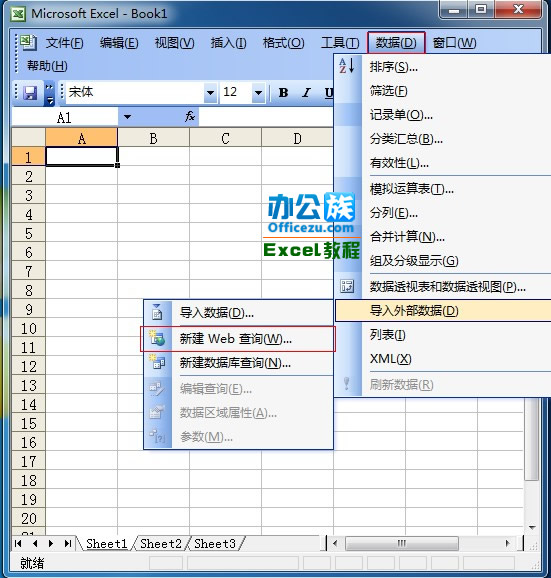
Task: Click the sort A-Z icon beside 排序
Action: tap(346, 66)
